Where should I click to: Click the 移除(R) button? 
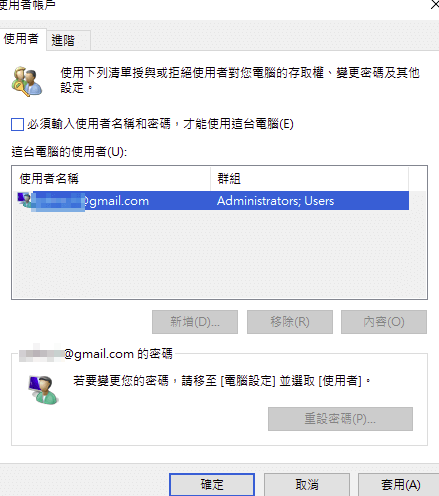tap(290, 322)
